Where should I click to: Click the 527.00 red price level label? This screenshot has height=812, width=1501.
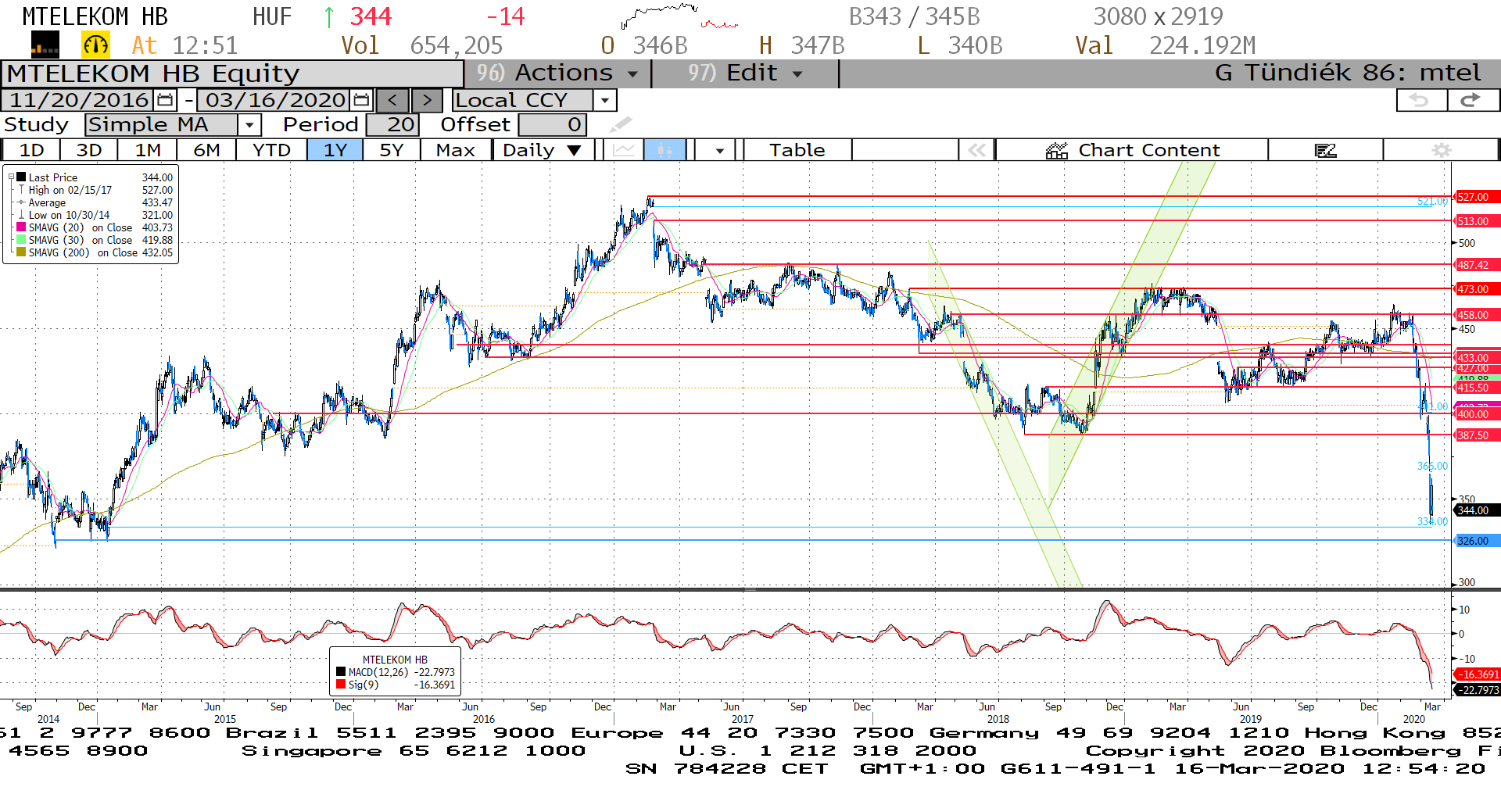click(x=1476, y=197)
